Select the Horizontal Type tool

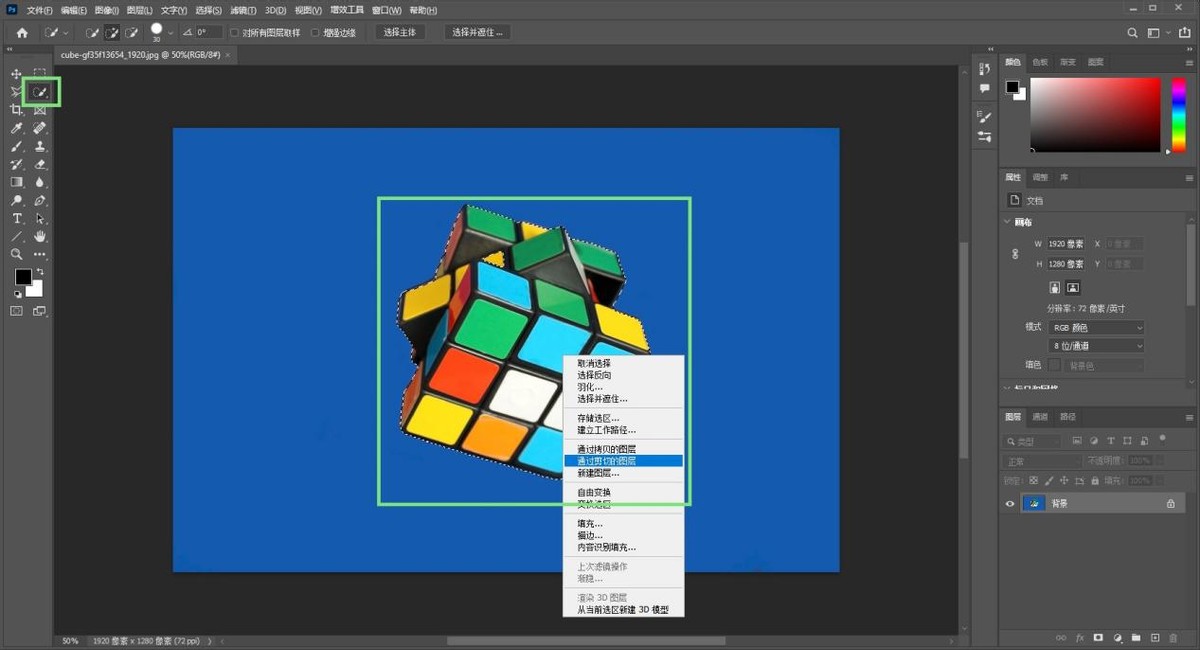17,218
